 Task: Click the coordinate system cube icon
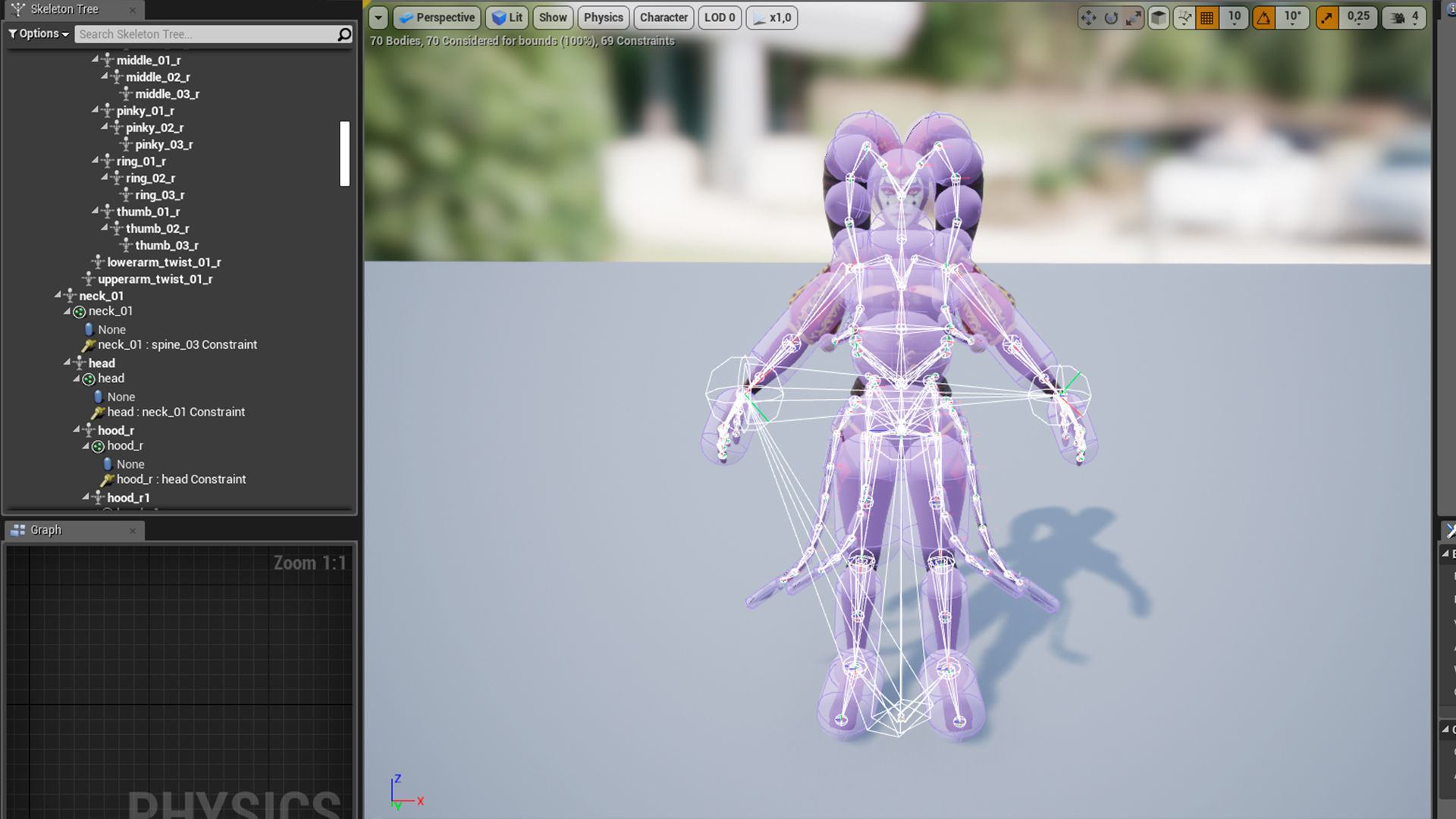tap(1159, 17)
